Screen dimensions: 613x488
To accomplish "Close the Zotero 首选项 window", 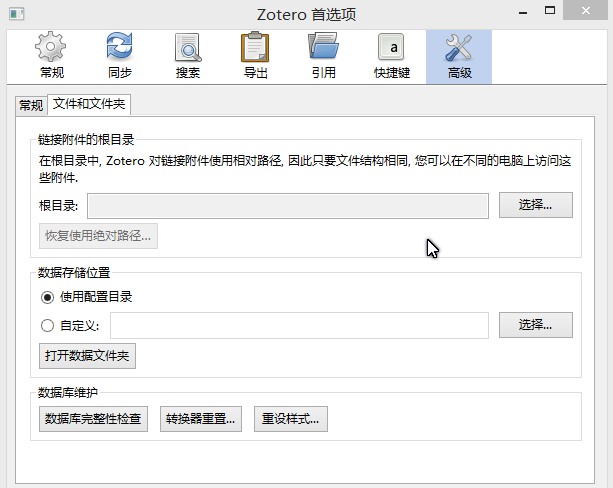I will point(585,11).
